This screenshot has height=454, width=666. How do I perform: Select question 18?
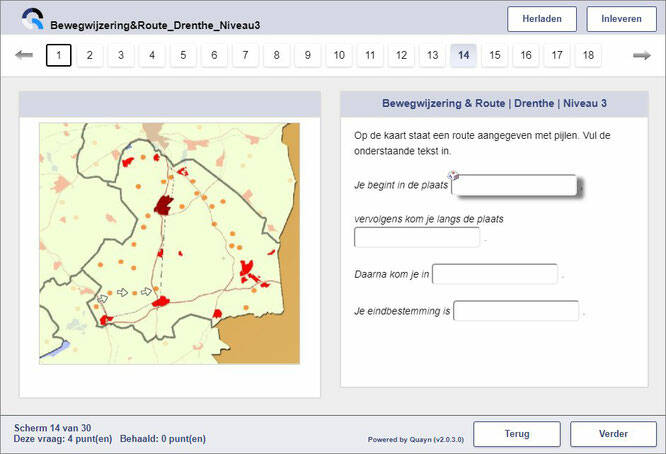588,55
